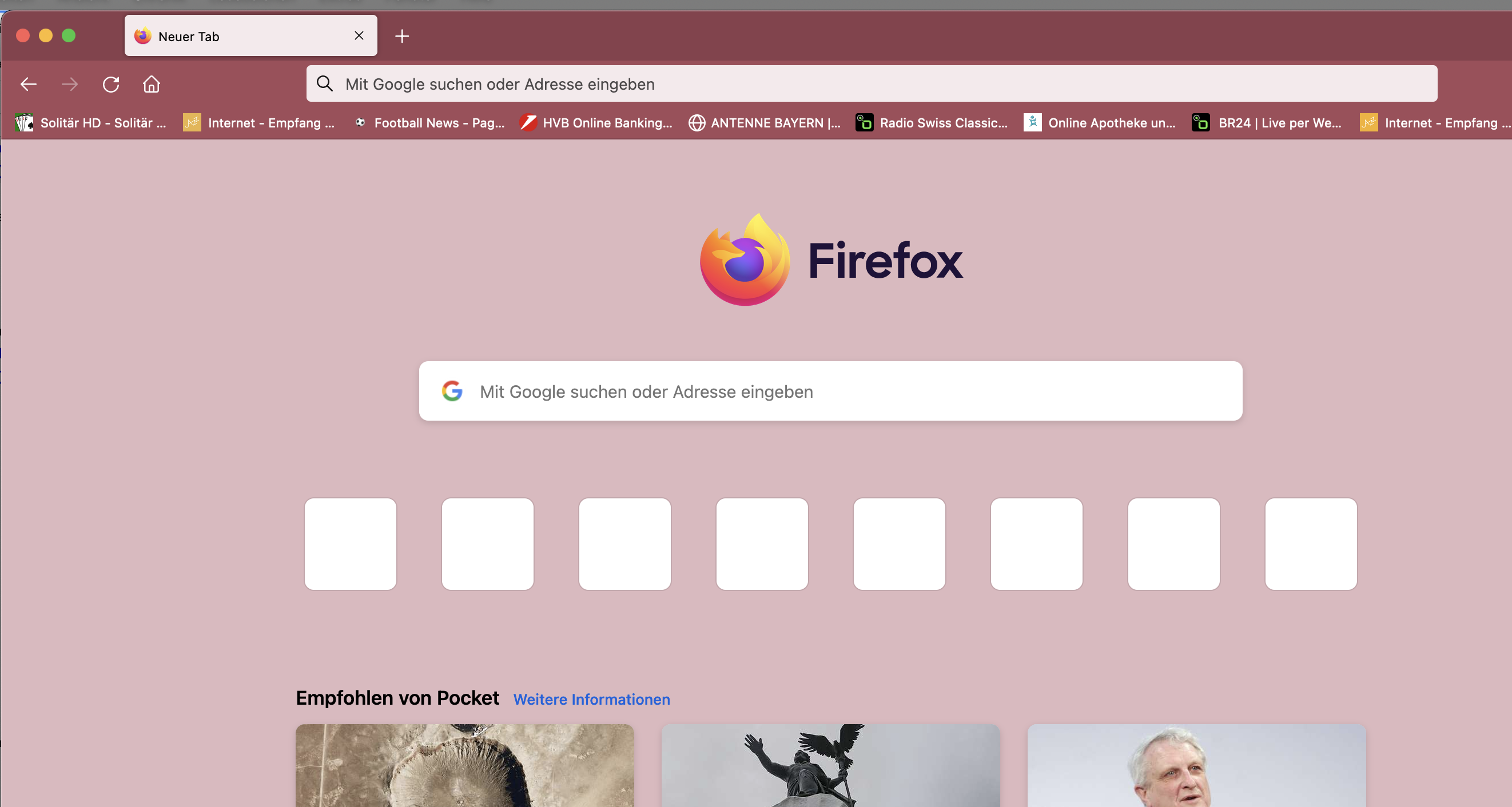Open a new tab with plus button

tap(402, 37)
